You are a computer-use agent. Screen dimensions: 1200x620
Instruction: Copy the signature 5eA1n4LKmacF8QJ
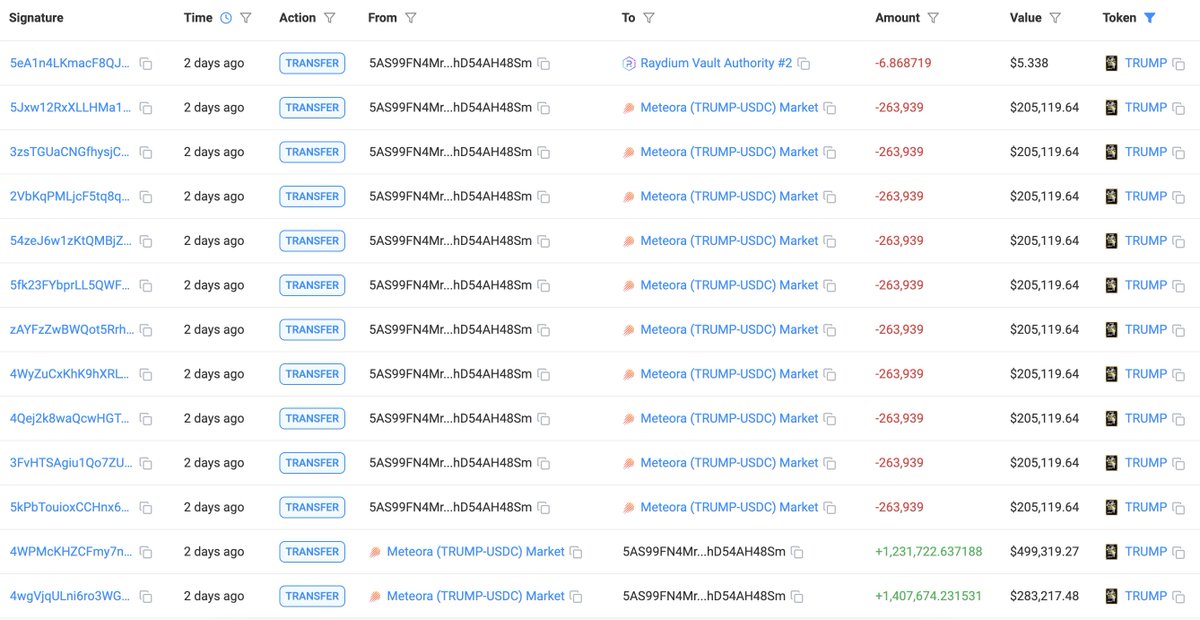[146, 62]
